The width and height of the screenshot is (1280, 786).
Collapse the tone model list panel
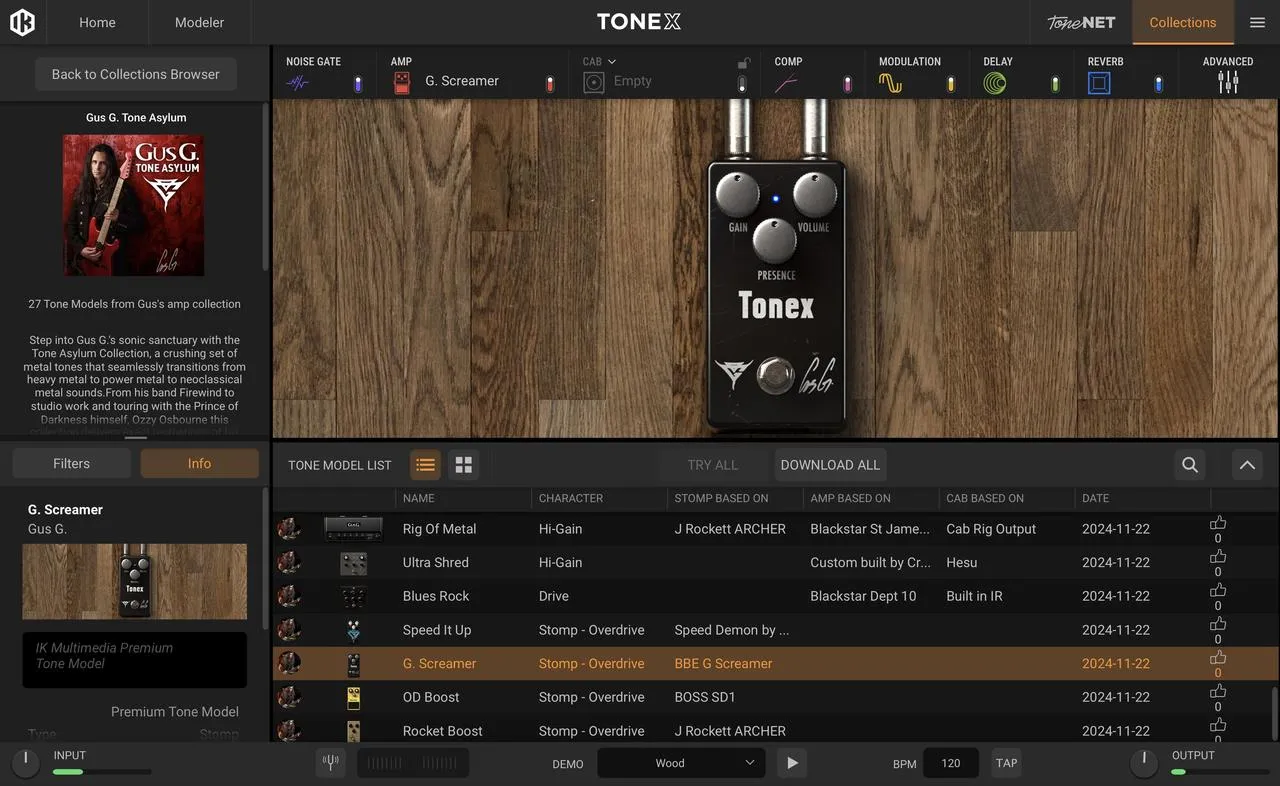point(1246,465)
